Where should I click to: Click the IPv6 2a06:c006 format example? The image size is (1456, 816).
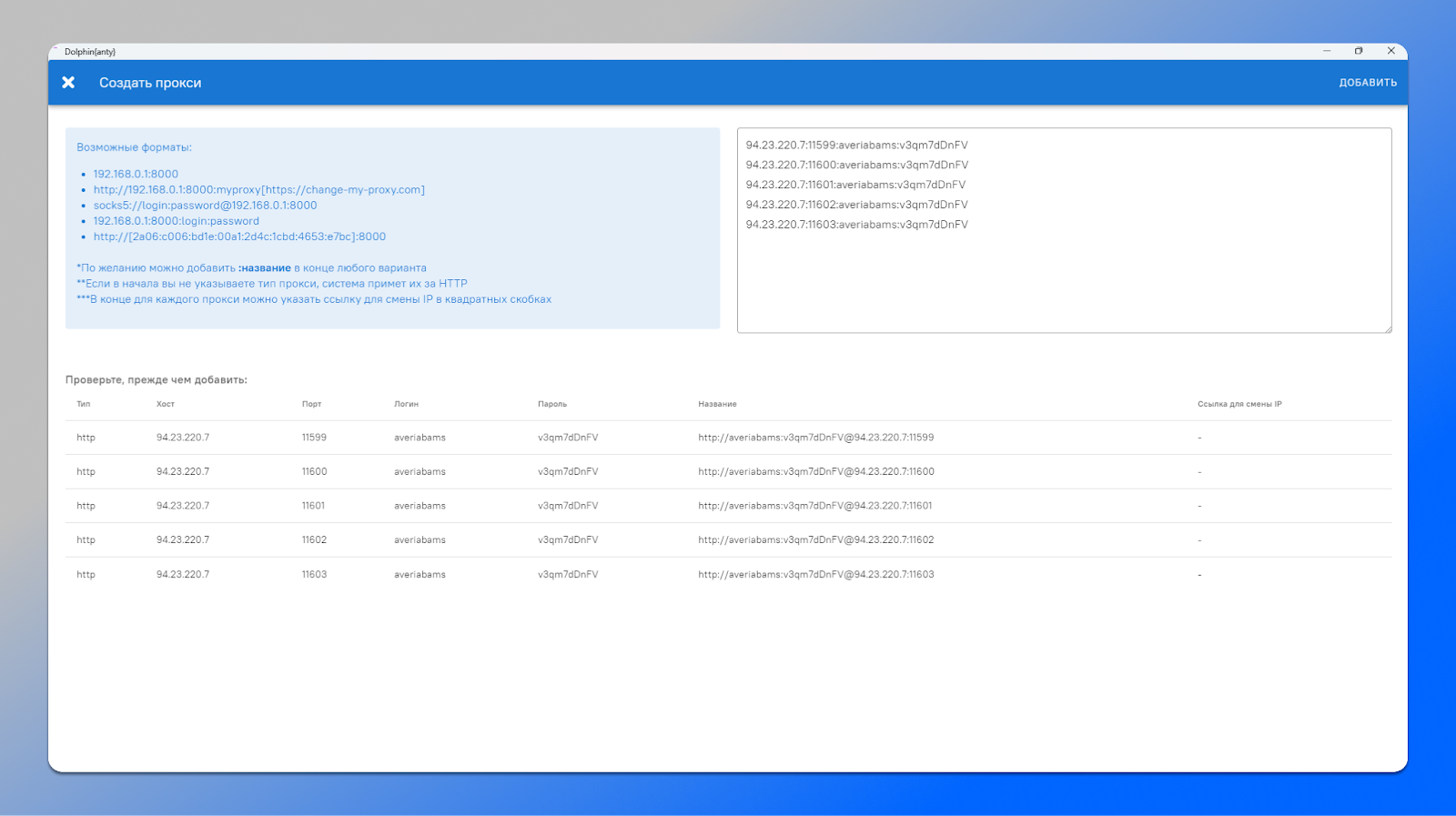coord(239,236)
